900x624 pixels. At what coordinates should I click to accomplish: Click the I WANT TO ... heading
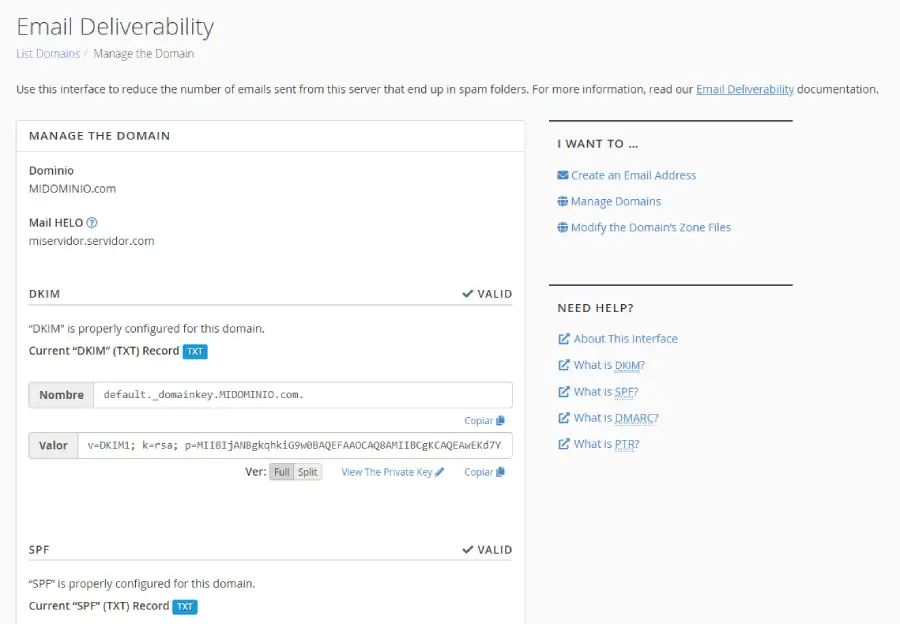598,144
